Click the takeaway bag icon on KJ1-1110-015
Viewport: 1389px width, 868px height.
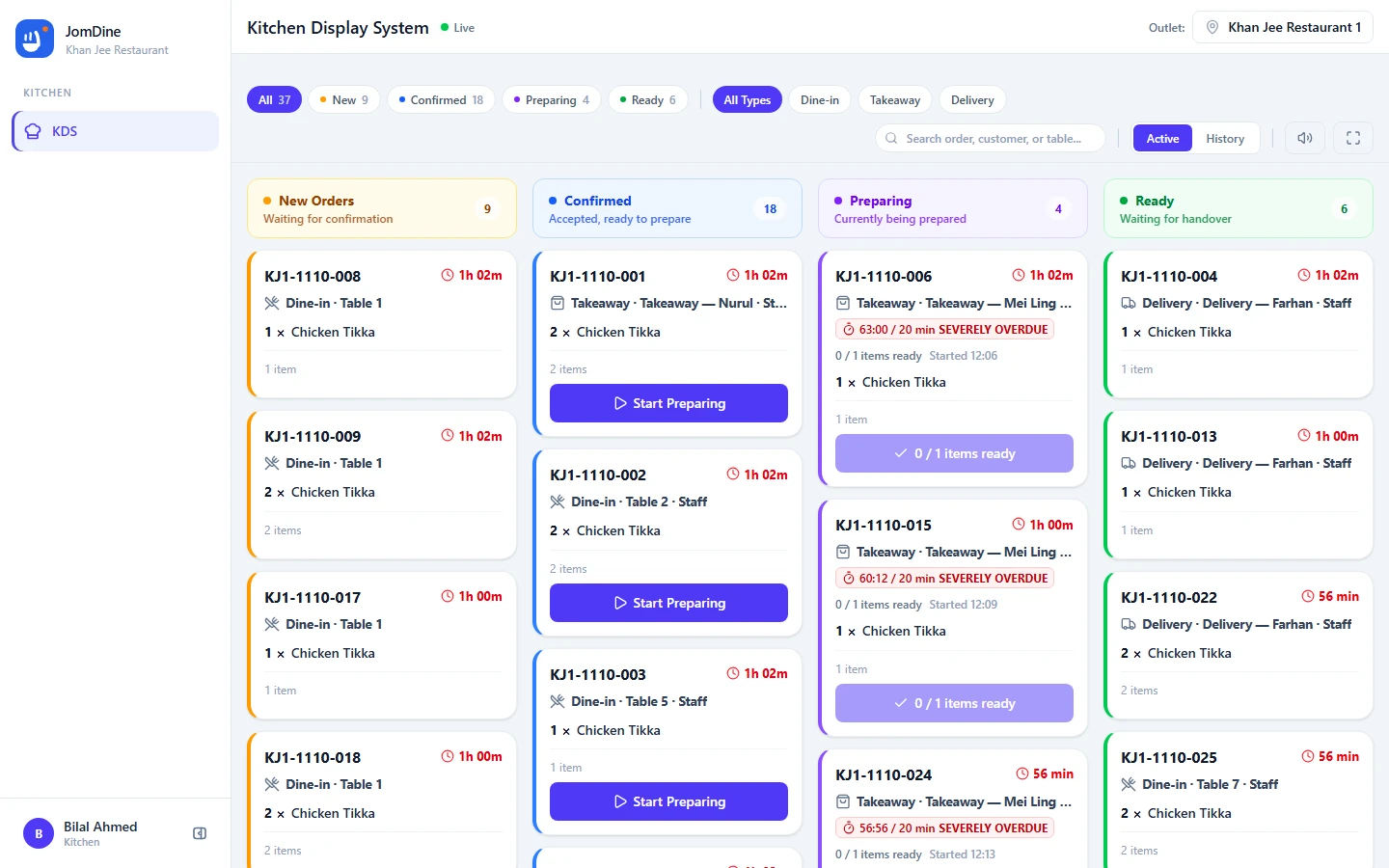click(x=842, y=552)
